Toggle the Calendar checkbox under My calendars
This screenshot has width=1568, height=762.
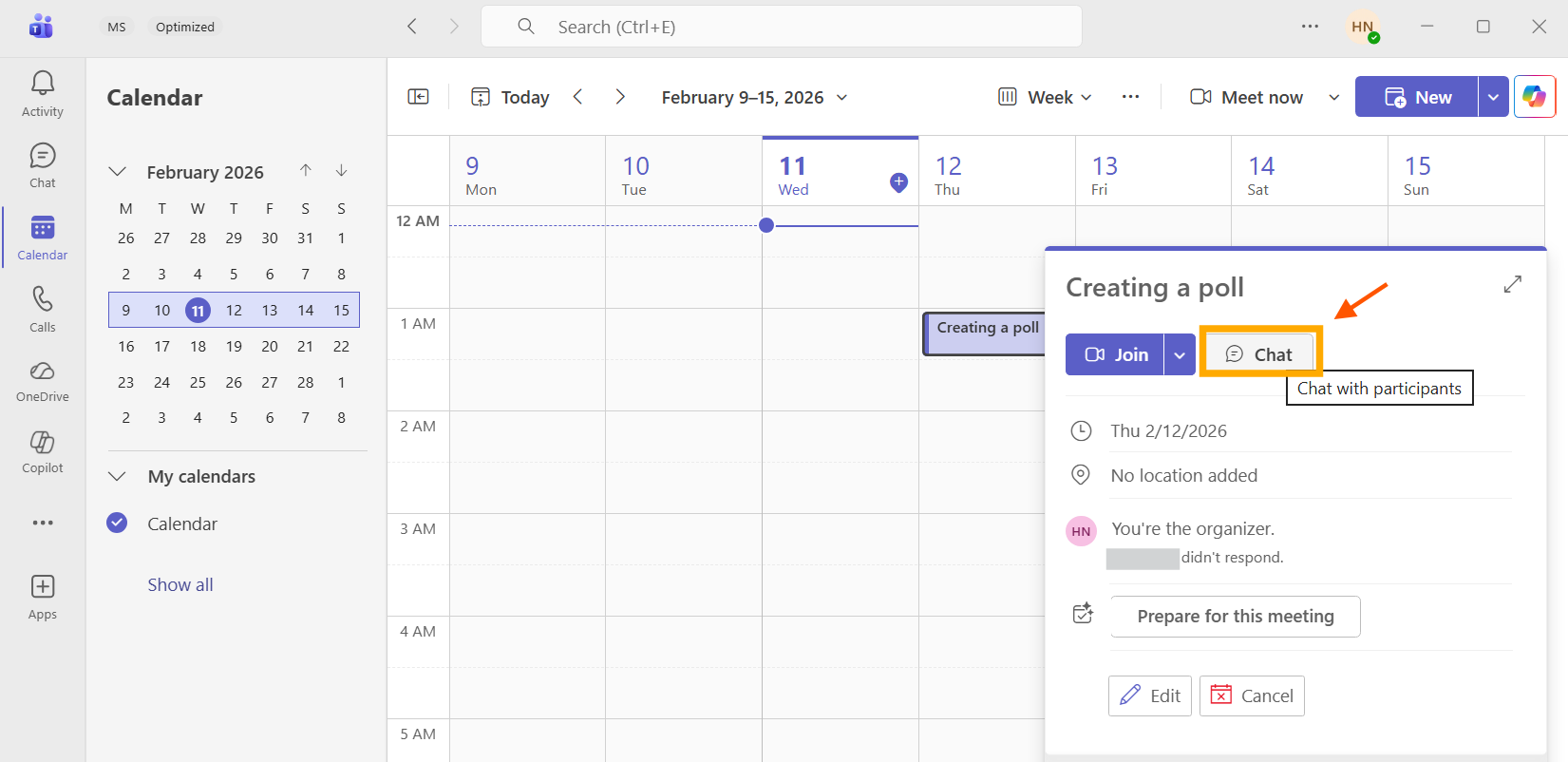click(x=117, y=523)
